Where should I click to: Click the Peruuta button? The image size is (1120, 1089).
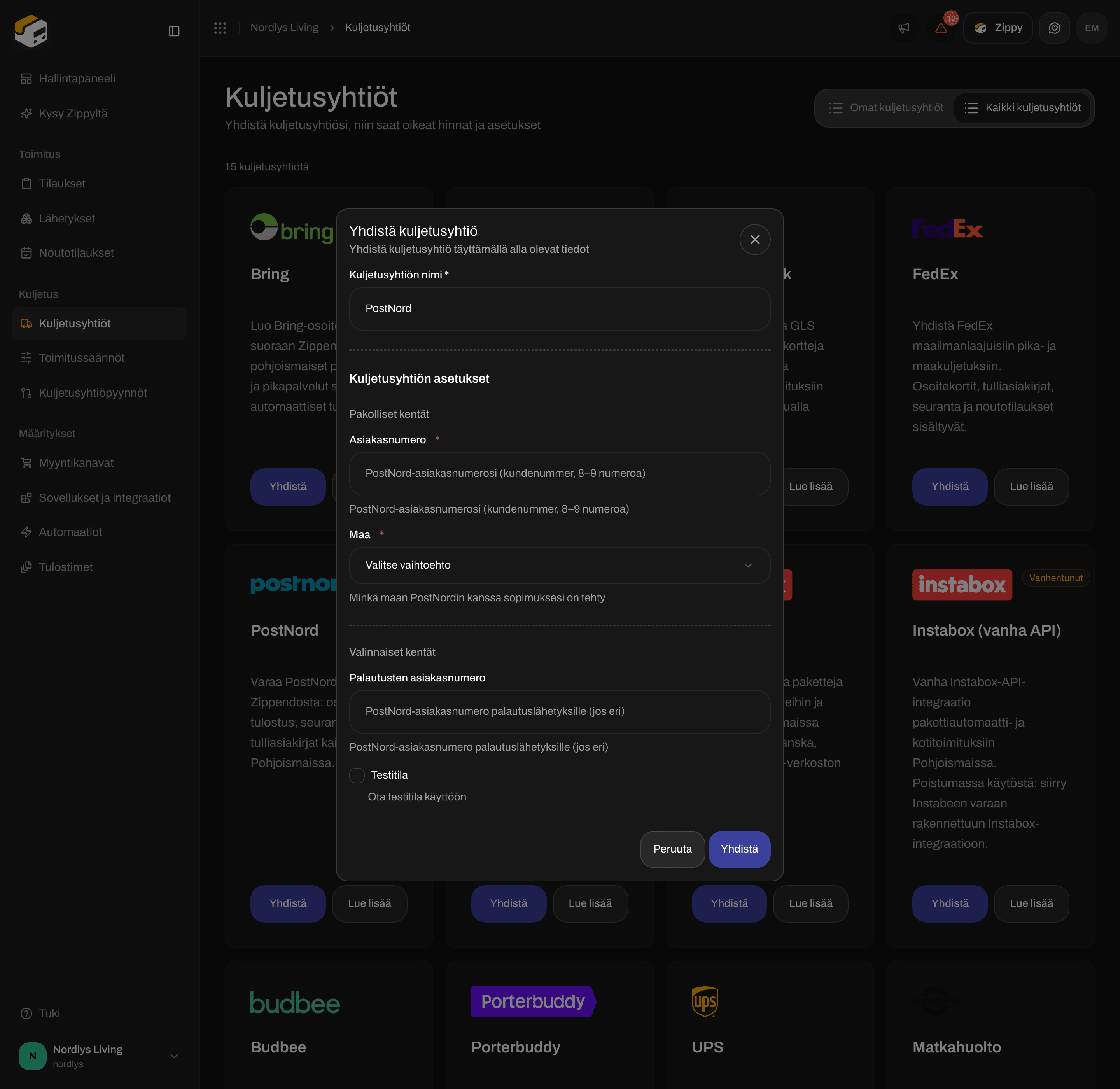click(672, 849)
